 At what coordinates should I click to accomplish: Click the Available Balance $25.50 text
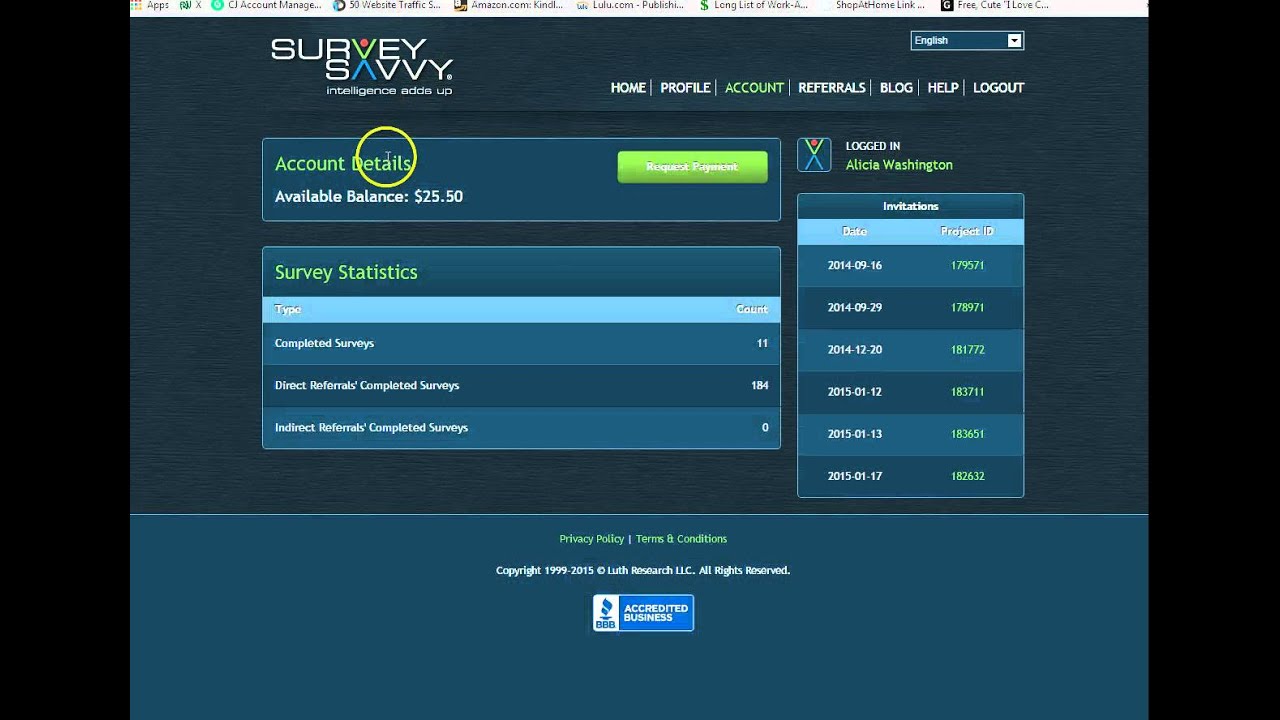tap(369, 197)
